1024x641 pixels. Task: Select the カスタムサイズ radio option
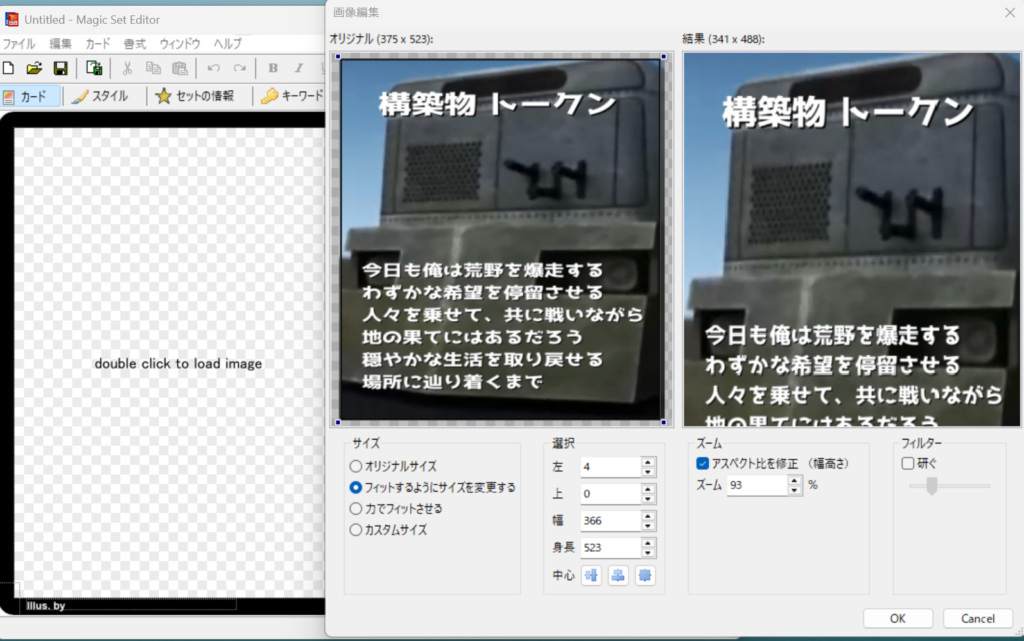[356, 530]
